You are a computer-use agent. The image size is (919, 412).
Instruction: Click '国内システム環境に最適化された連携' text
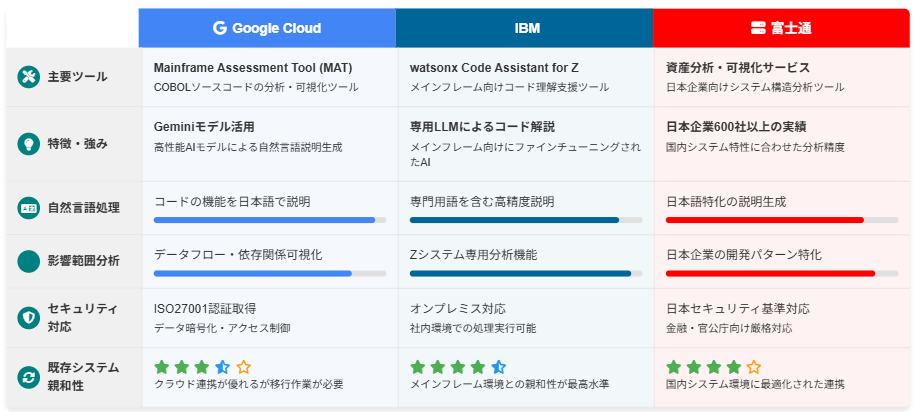coord(755,385)
